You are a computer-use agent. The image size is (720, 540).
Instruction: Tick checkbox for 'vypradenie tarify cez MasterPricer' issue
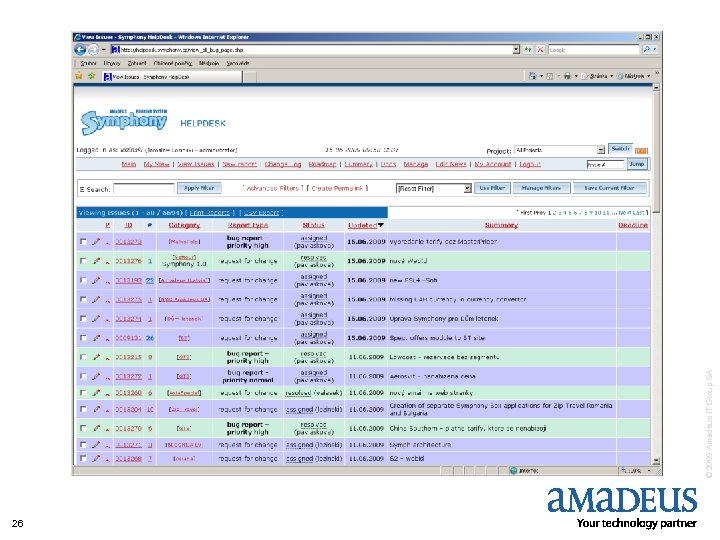pyautogui.click(x=83, y=242)
